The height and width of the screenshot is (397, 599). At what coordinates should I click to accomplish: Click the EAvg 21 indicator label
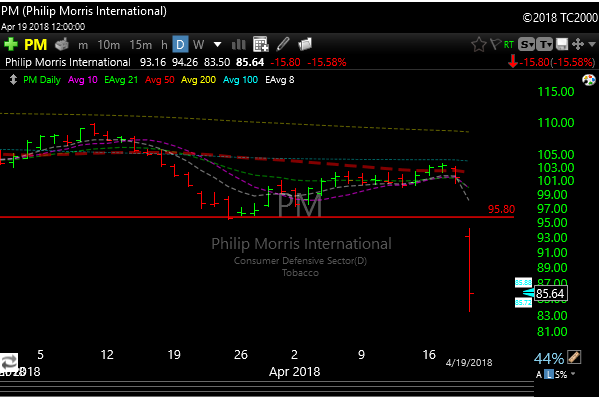[121, 80]
